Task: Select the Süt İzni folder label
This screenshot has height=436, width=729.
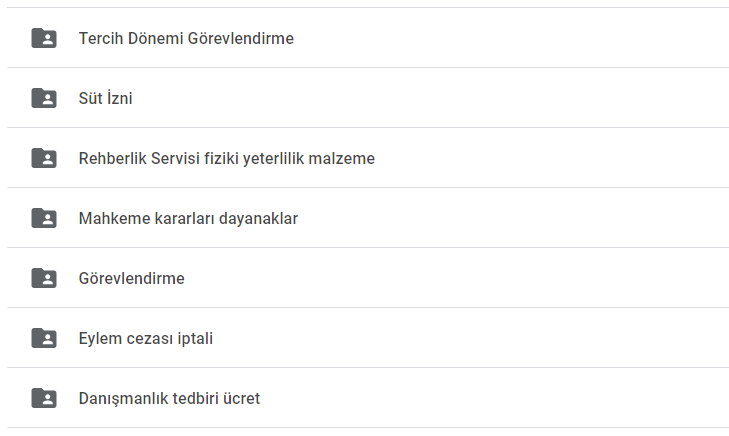Action: coord(106,98)
